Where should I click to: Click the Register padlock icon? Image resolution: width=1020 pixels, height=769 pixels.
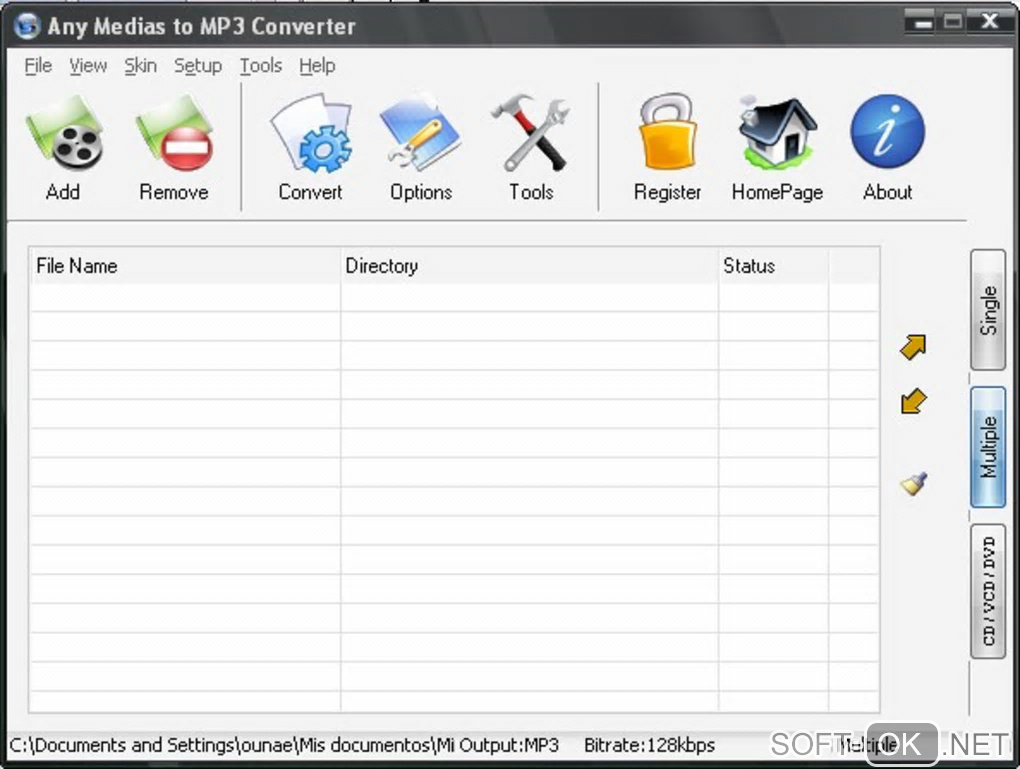667,133
